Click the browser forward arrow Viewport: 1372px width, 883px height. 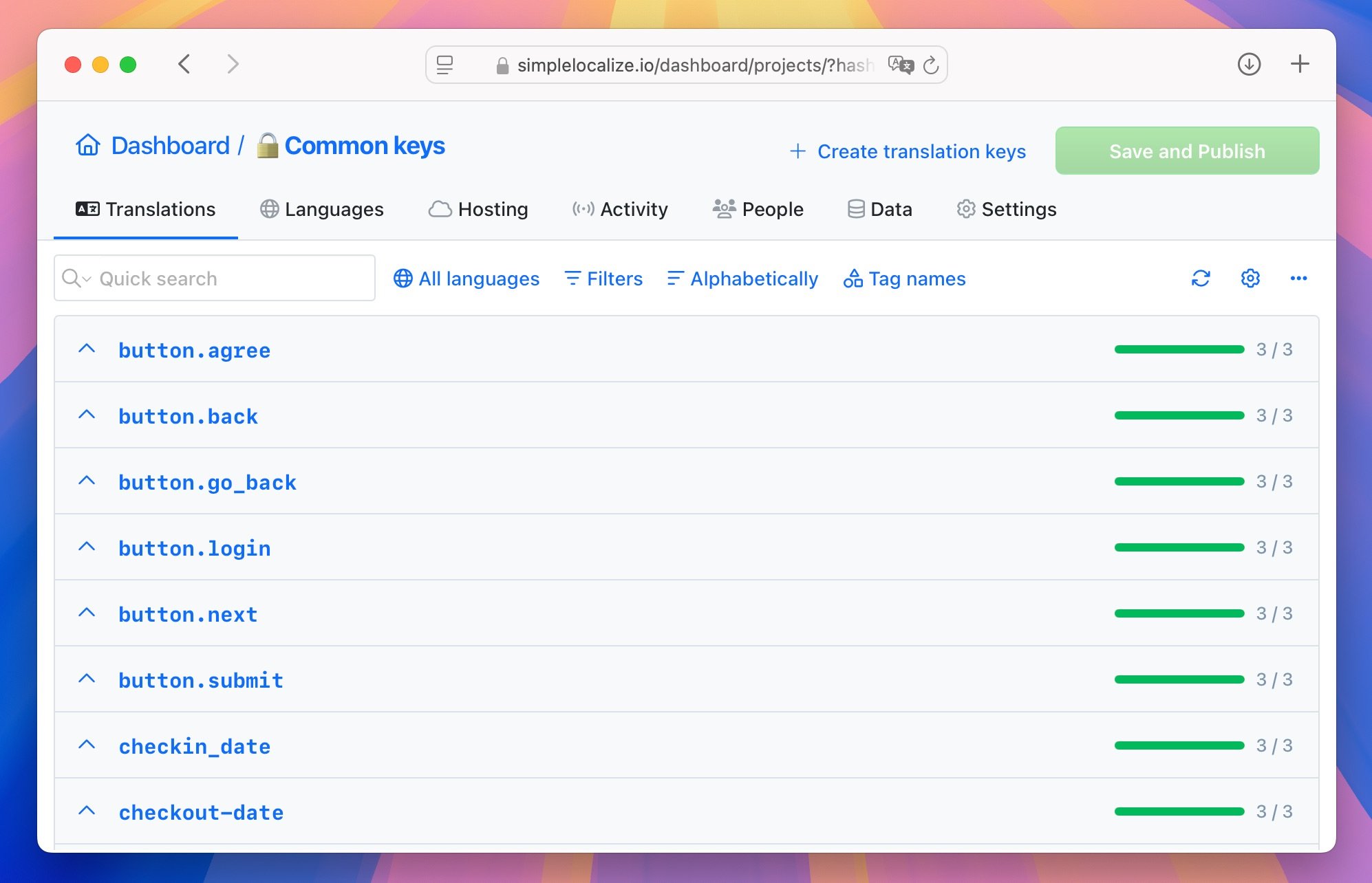click(233, 65)
